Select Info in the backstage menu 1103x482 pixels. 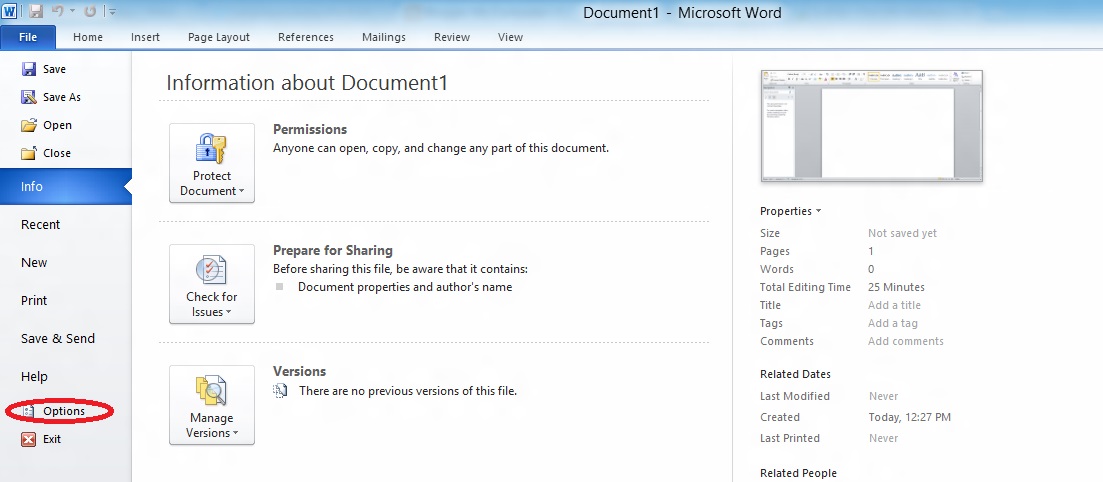tap(65, 186)
